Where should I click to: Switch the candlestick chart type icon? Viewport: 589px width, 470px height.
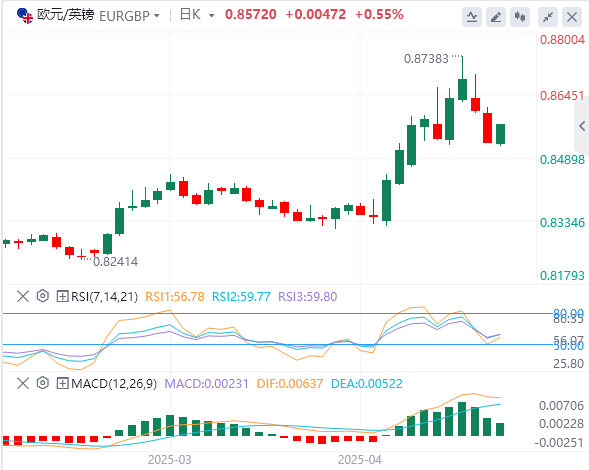520,17
